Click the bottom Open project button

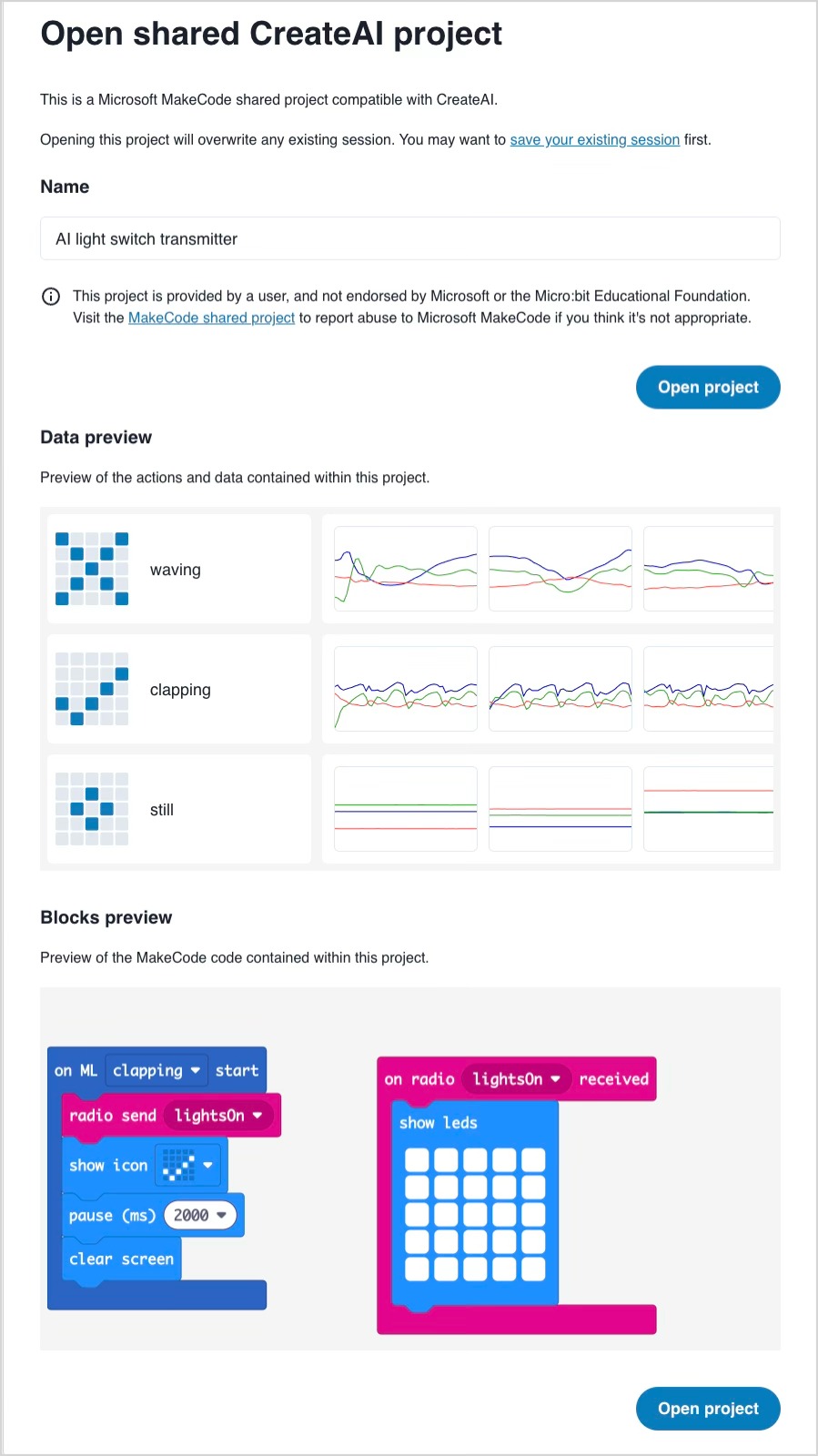point(707,1408)
